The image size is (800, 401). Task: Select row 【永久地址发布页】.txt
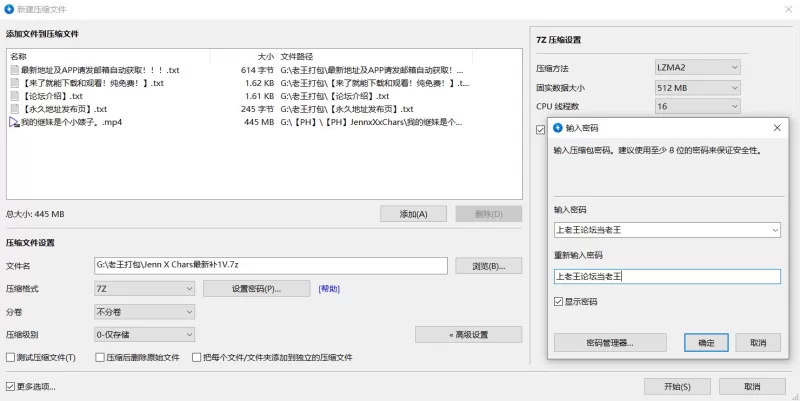click(264, 109)
